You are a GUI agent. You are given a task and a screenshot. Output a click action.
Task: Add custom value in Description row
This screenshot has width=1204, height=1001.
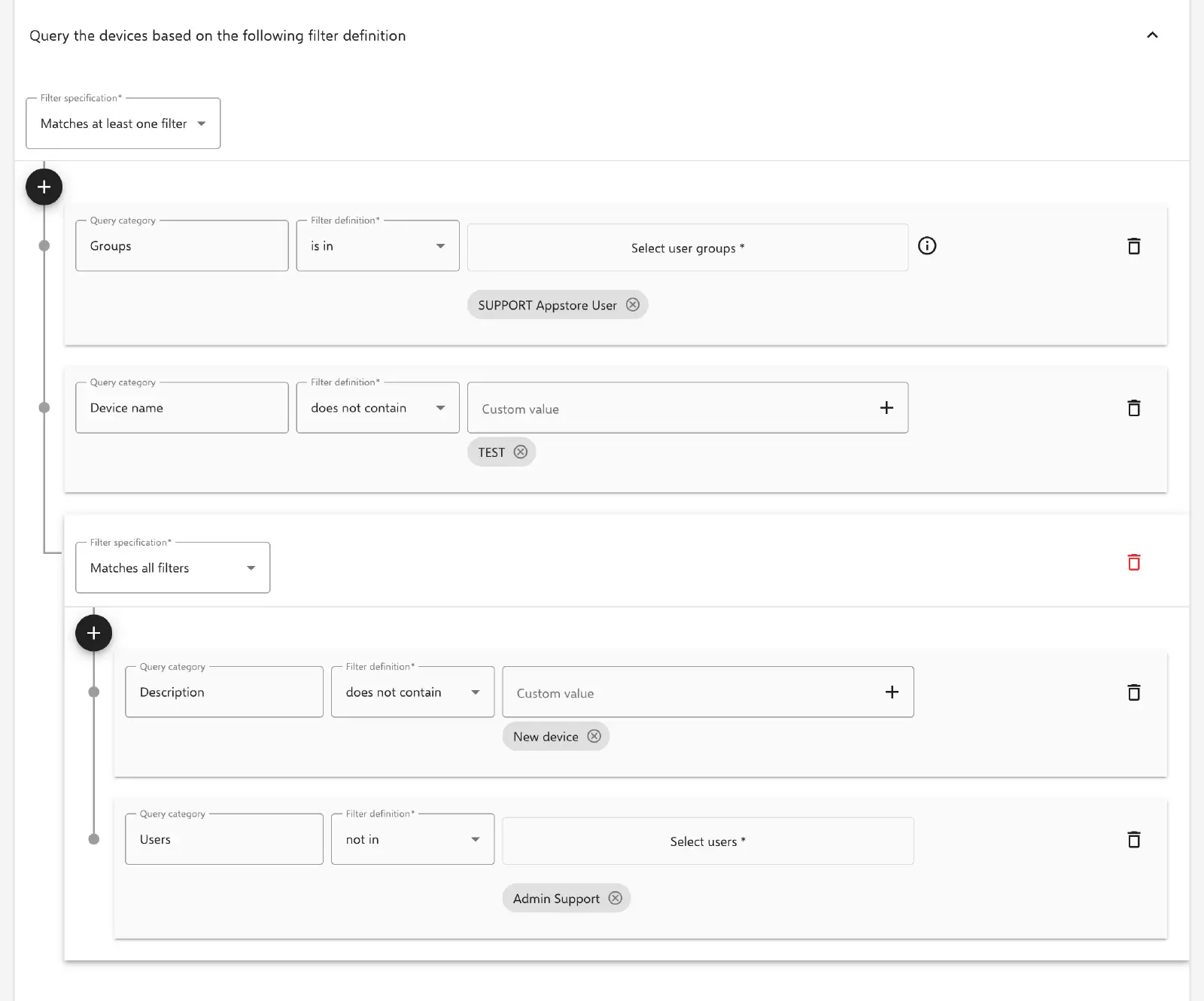892,692
